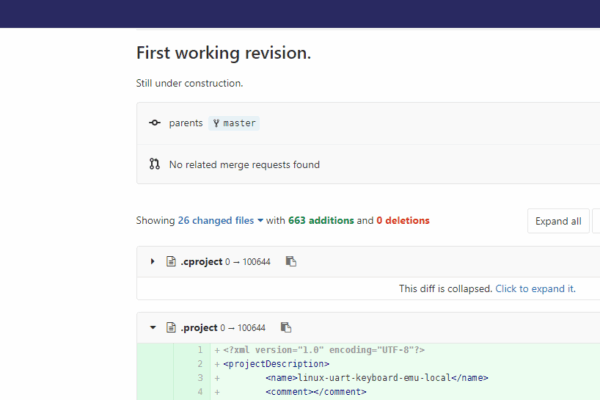Open the 26 changed files dropdown

click(220, 220)
